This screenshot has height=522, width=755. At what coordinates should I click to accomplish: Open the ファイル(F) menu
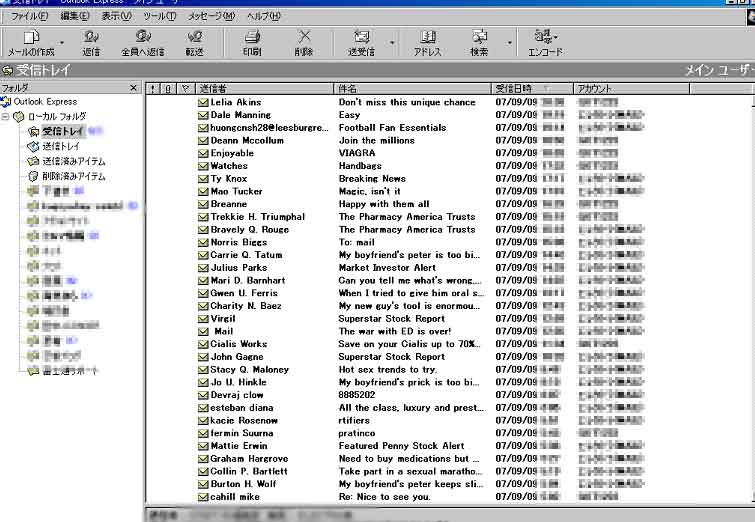point(29,16)
